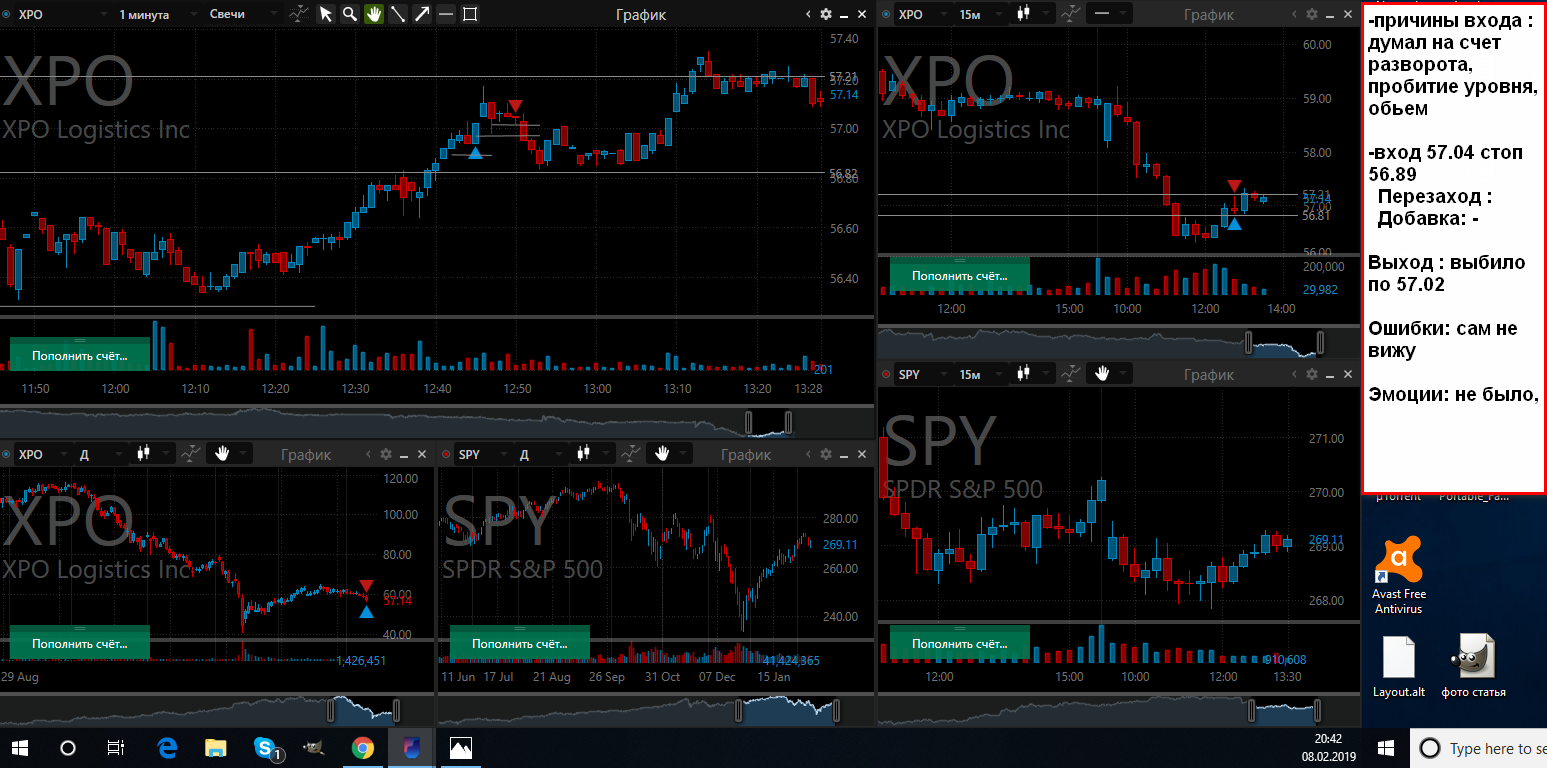Screen dimensions: 1547x768
Task: Open line tool dropdown in 15m XPO chart
Action: pyautogui.click(x=1110, y=14)
